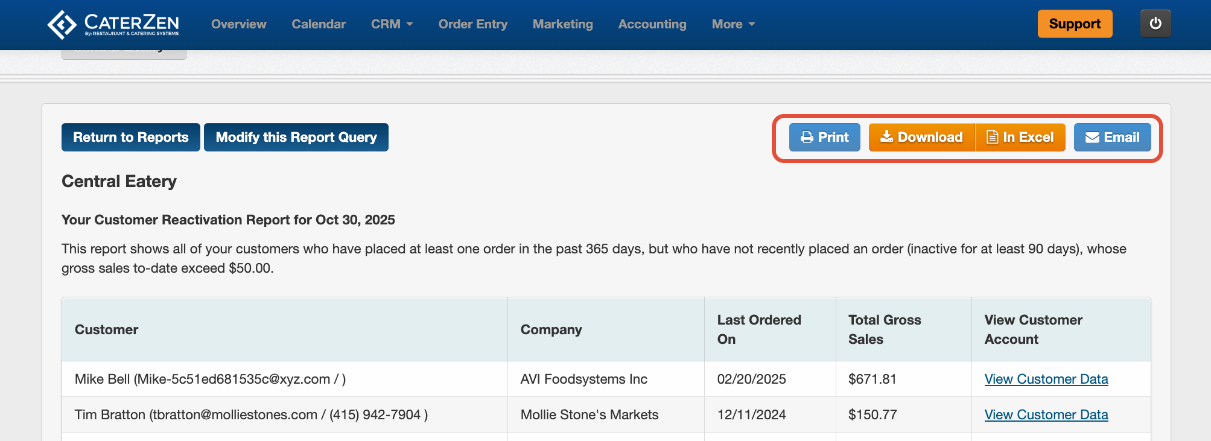Export the report In Excel

pos(1021,137)
